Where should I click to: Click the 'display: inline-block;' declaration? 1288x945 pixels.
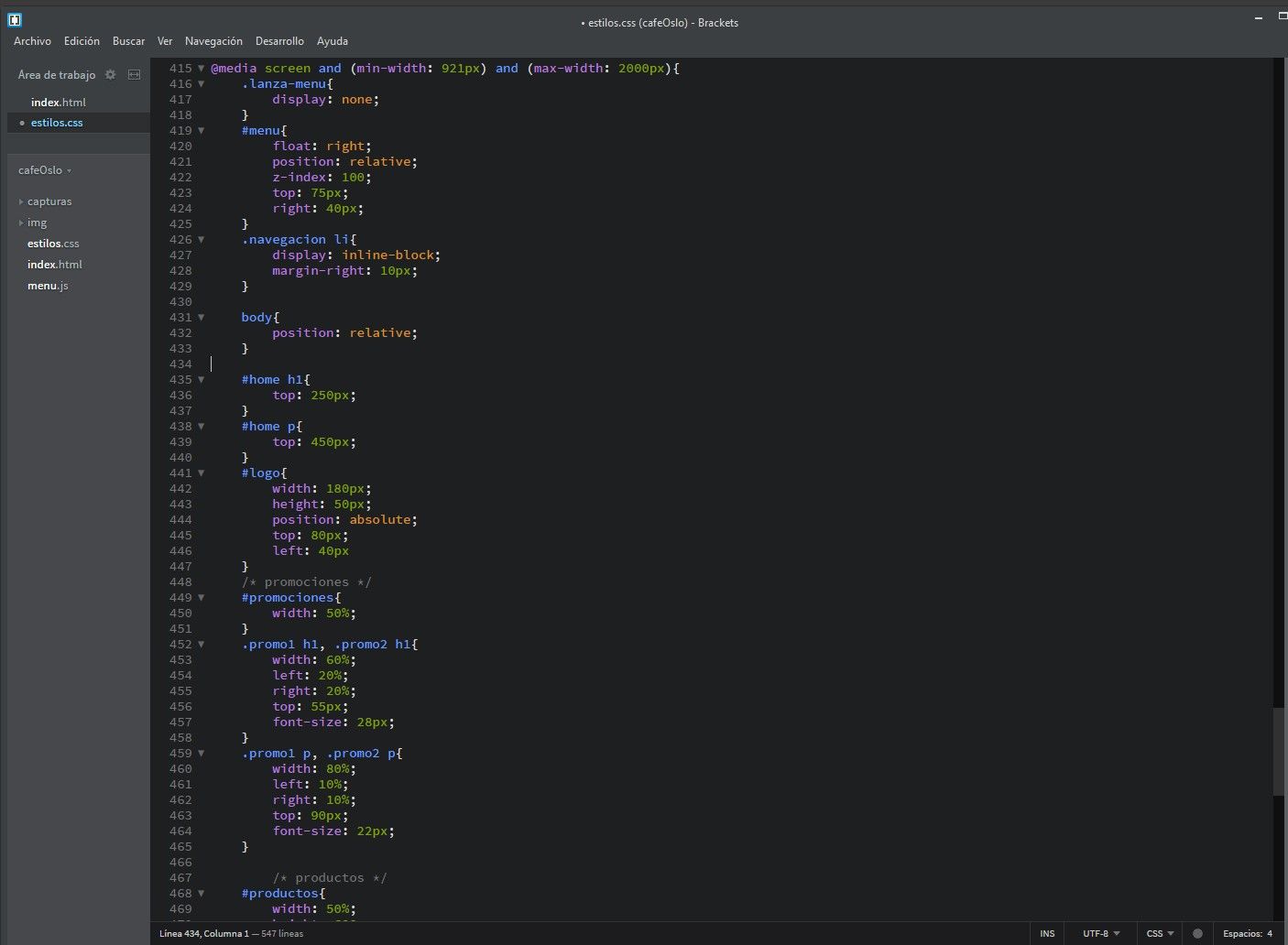[356, 255]
